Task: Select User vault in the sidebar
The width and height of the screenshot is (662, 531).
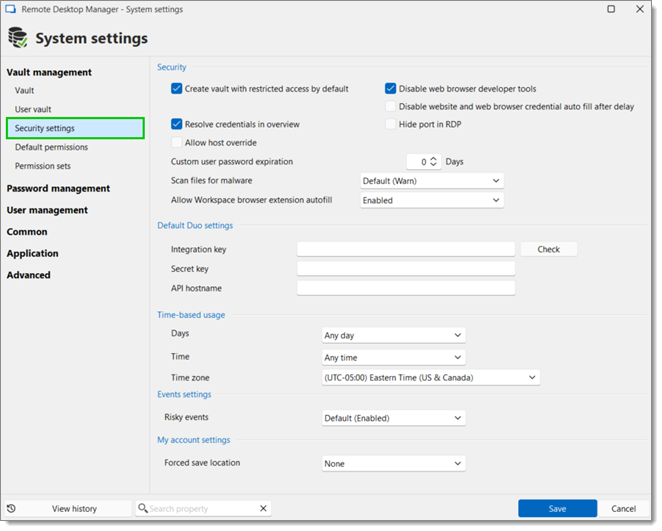Action: (x=33, y=109)
